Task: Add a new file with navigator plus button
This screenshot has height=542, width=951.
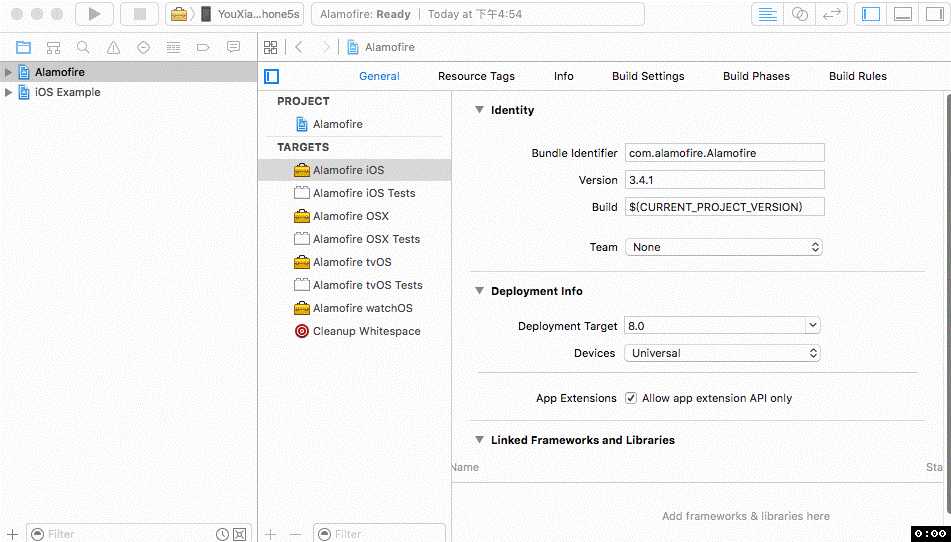Action: (x=12, y=534)
